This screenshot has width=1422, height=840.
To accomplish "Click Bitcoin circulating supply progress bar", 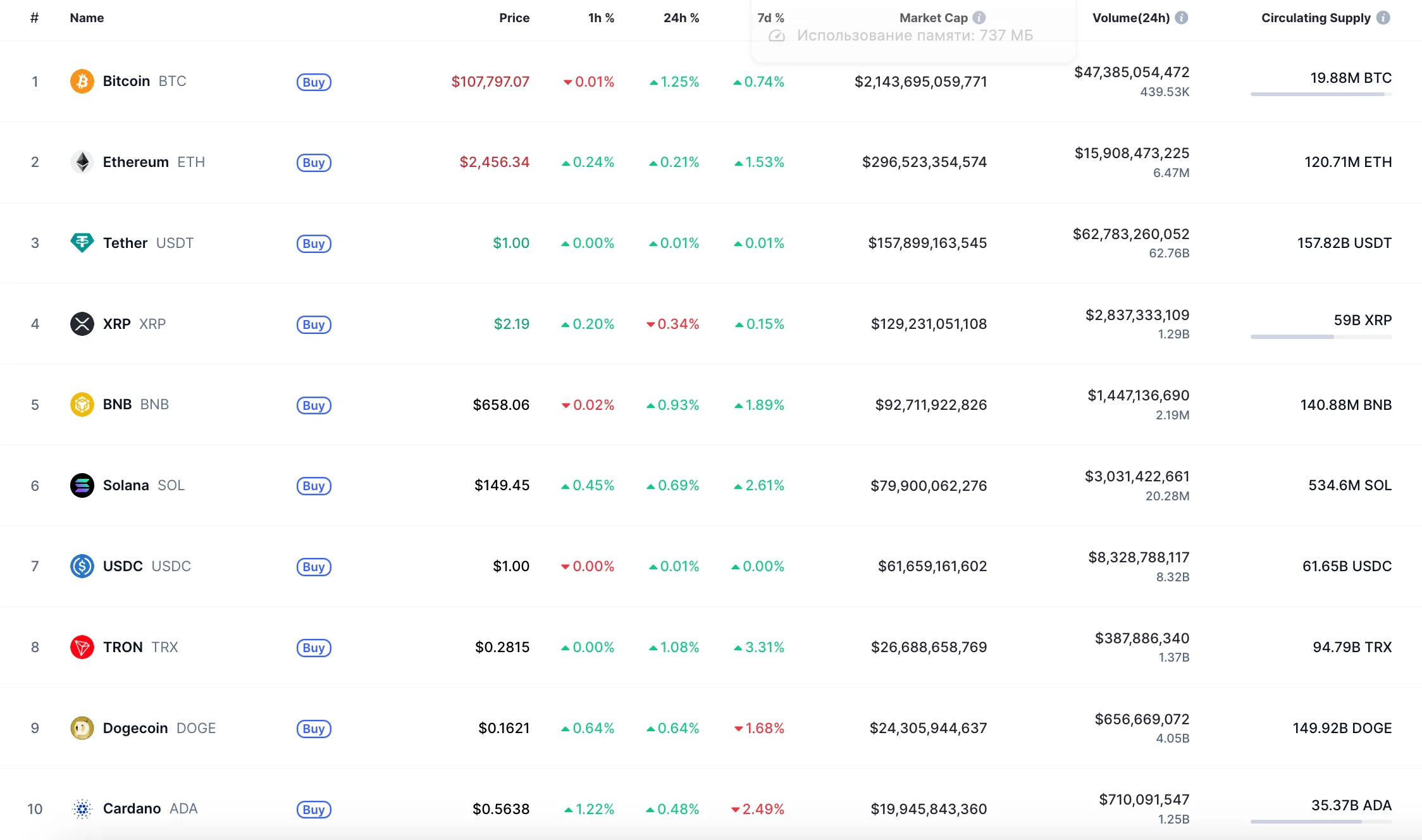I will [x=1321, y=94].
